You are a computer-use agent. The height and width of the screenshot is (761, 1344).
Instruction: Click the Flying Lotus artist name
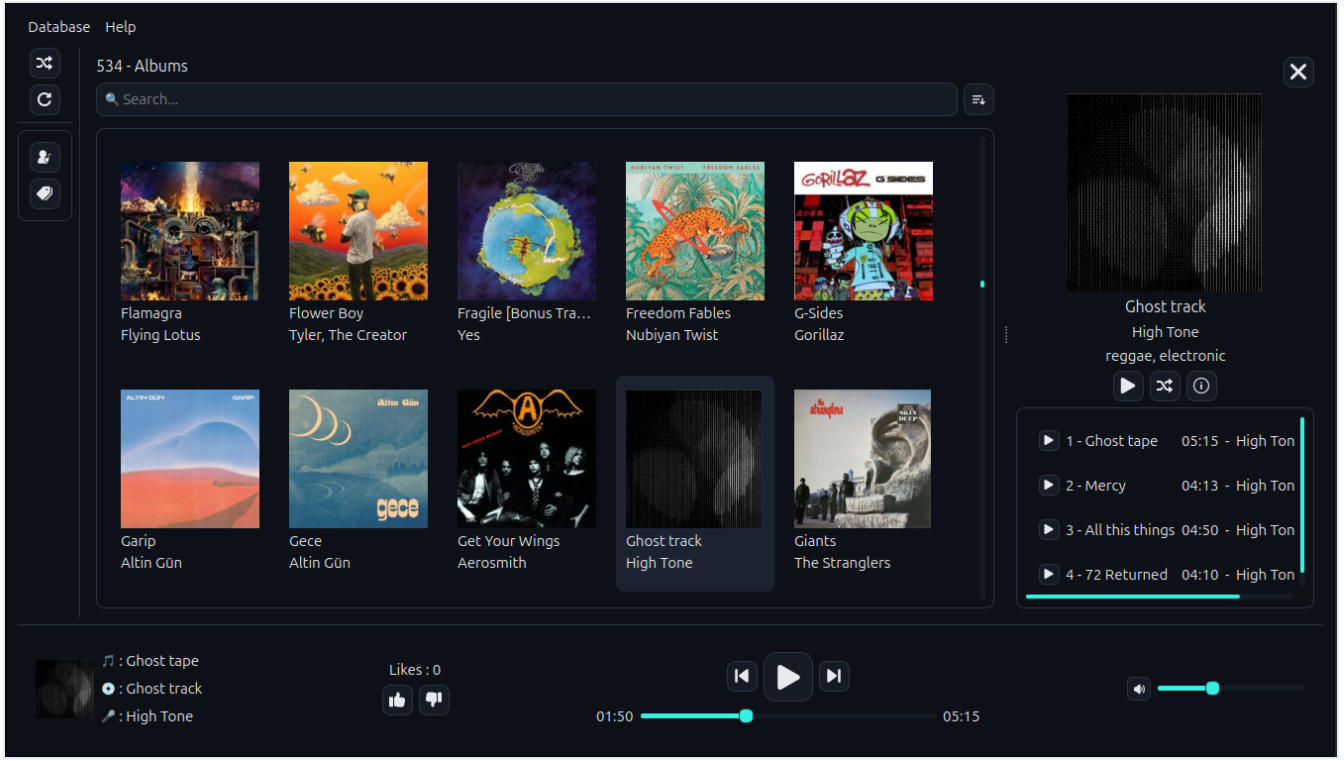coord(161,335)
